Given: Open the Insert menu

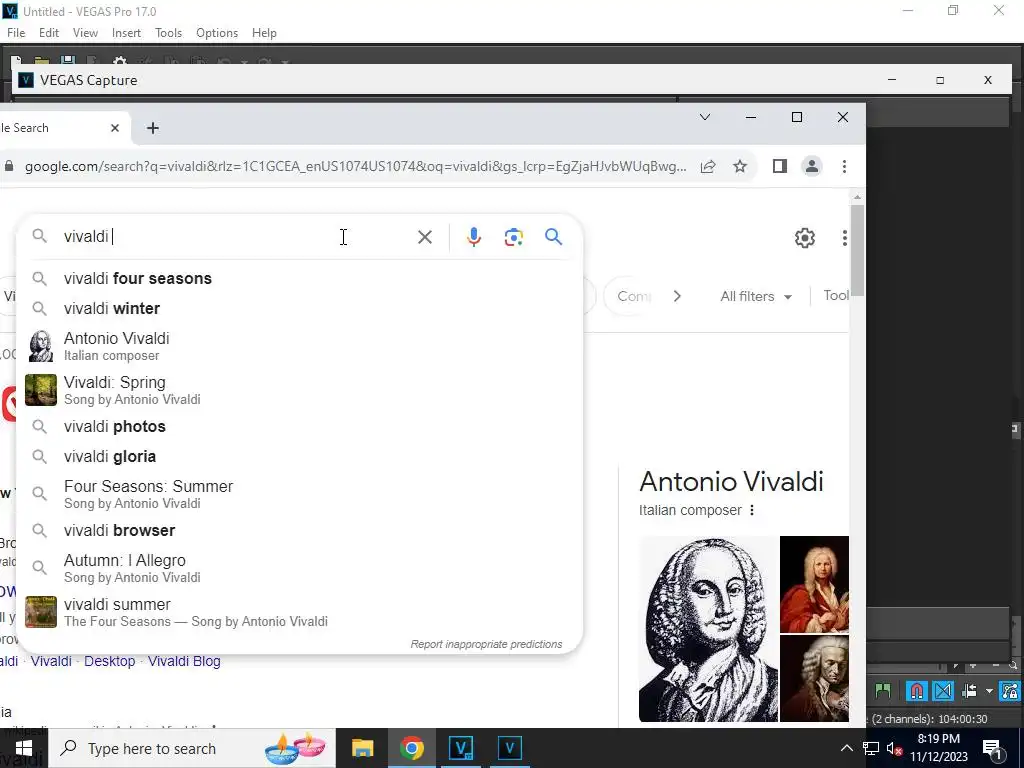Looking at the screenshot, I should coord(126,33).
